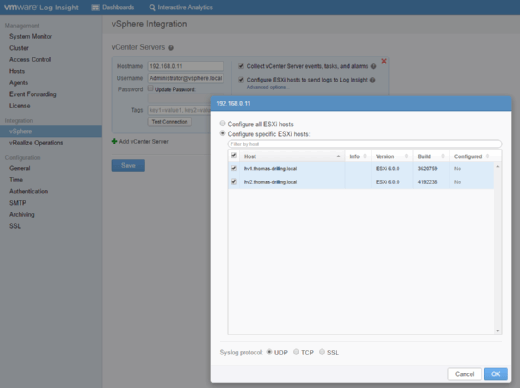Open Interactive Analytics via magnifier icon
520x388 pixels.
(152, 7)
